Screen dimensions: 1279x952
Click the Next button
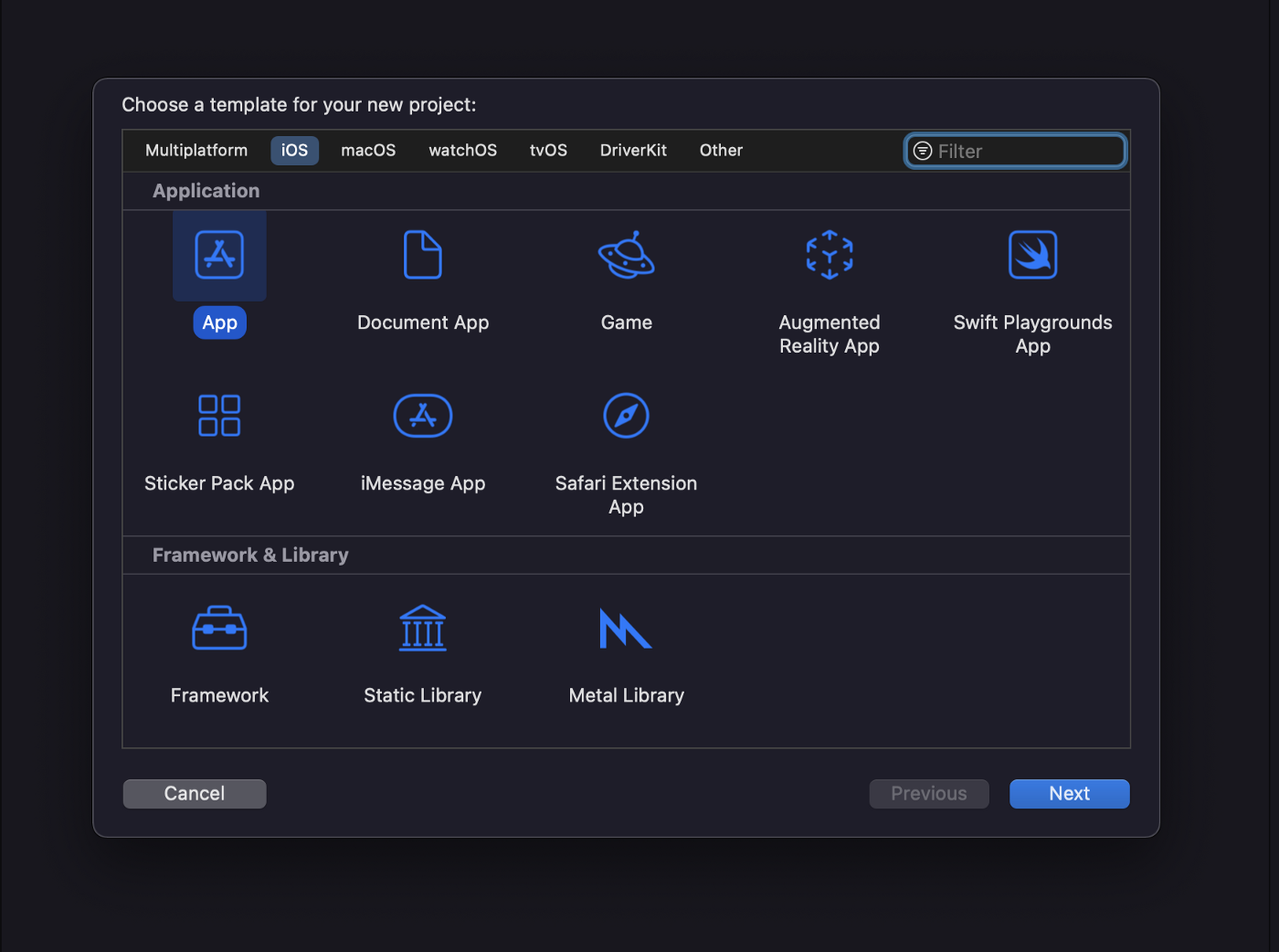[1070, 794]
